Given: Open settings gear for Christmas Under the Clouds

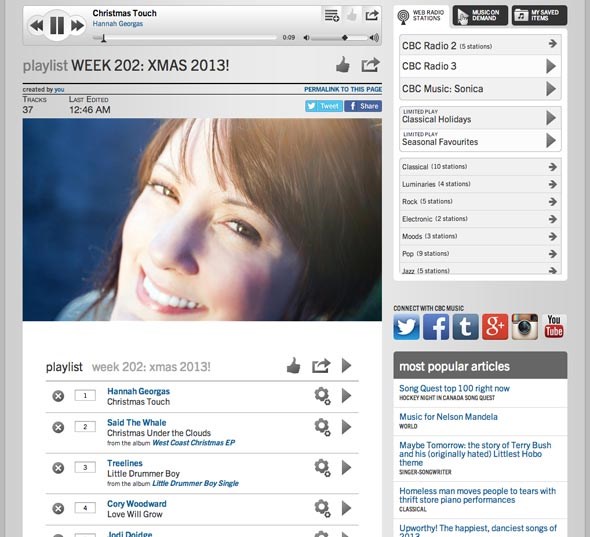Looking at the screenshot, I should pyautogui.click(x=322, y=427).
